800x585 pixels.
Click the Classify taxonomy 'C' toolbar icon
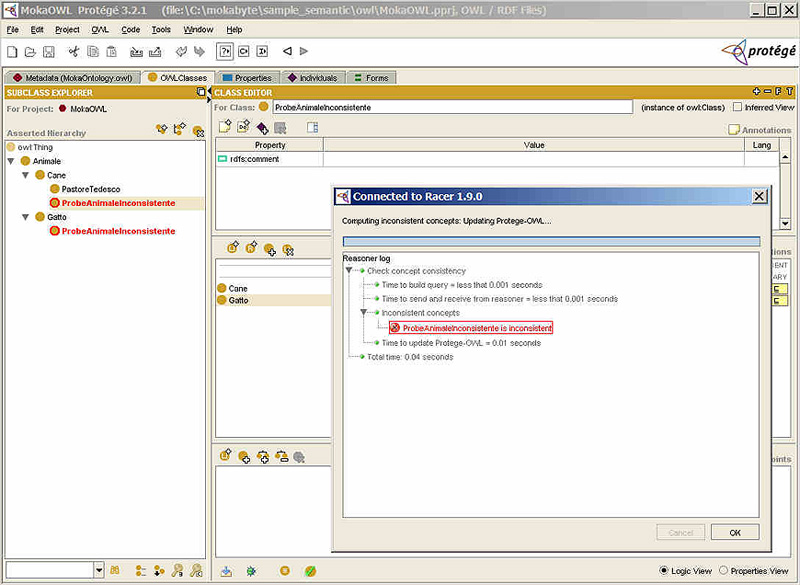click(x=244, y=52)
